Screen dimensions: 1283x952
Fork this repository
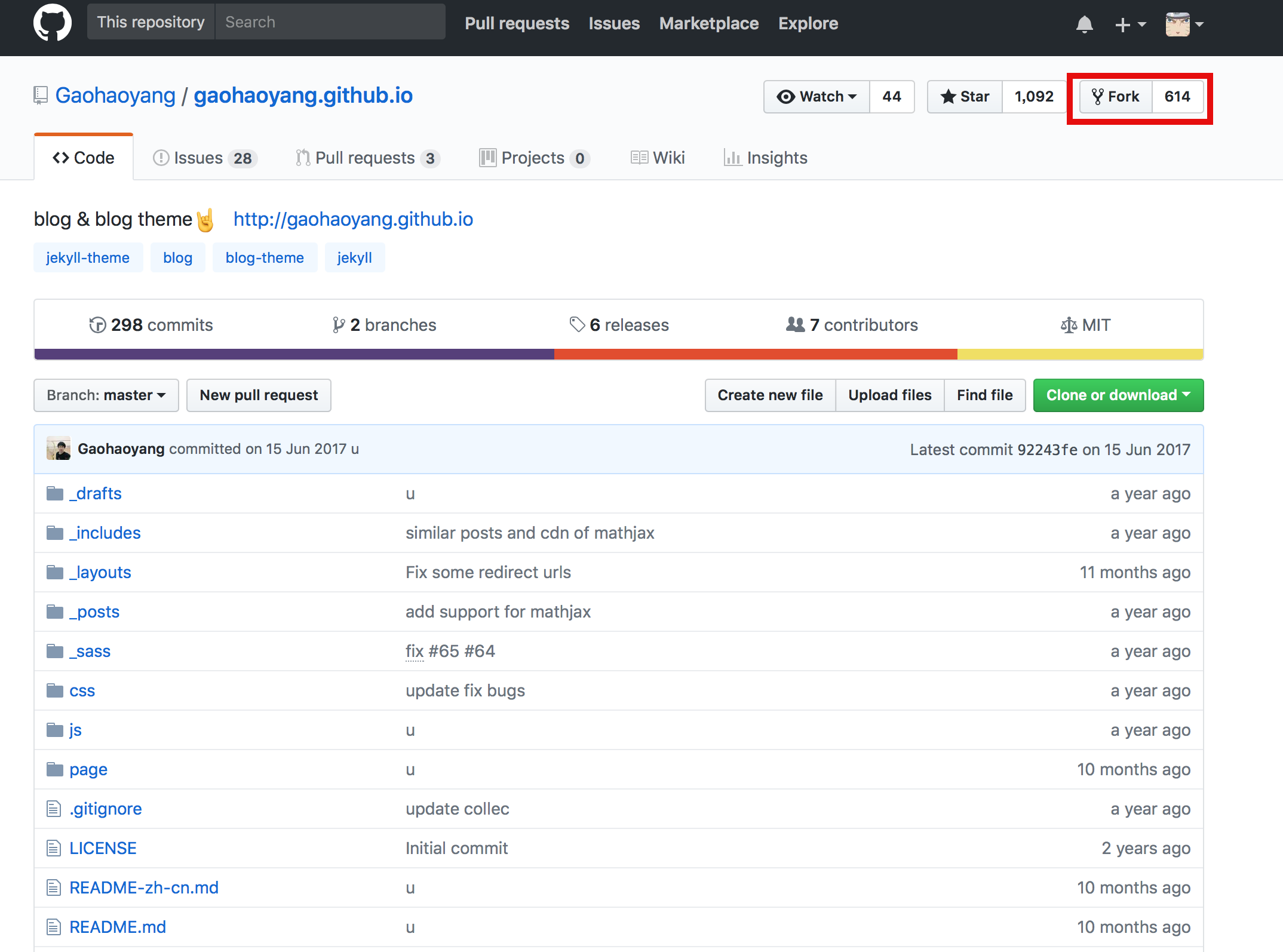pos(1115,97)
